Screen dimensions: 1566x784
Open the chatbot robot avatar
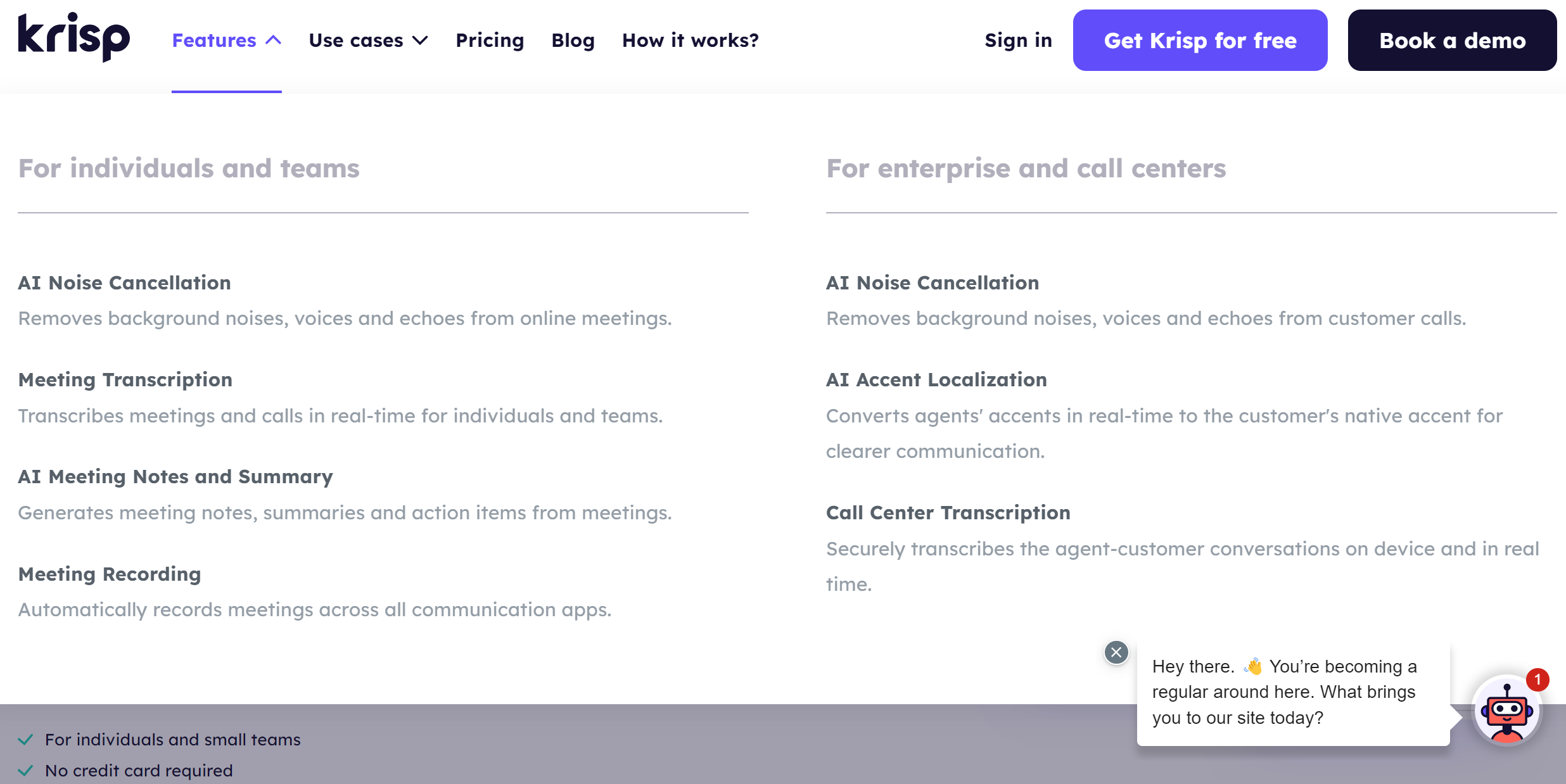[1506, 712]
